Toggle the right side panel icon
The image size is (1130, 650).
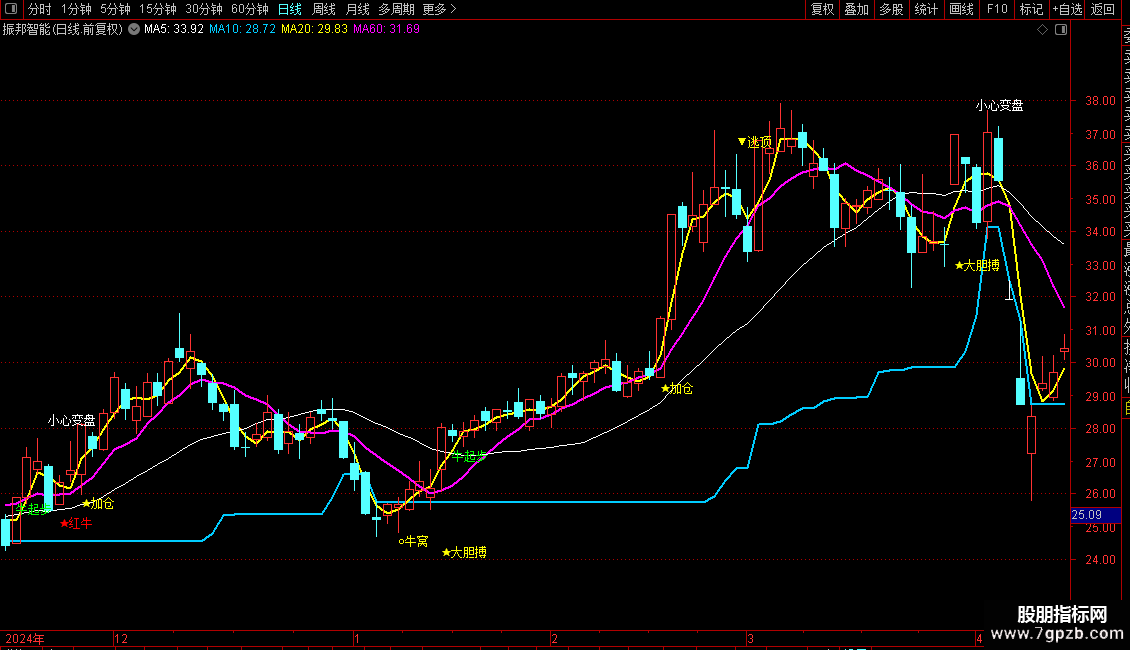coord(1061,30)
